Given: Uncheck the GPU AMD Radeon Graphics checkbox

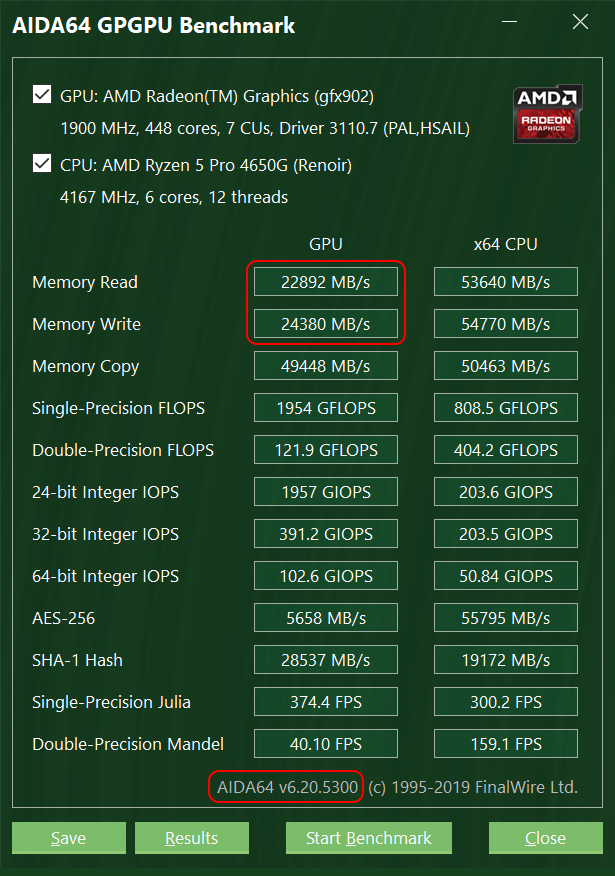Looking at the screenshot, I should point(42,95).
